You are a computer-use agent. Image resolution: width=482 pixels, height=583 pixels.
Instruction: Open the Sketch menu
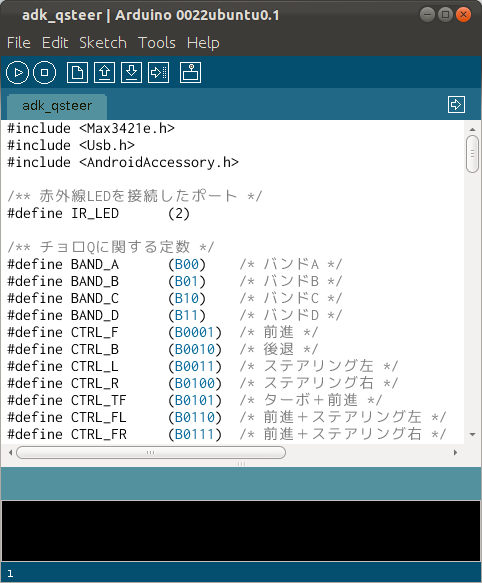point(103,43)
